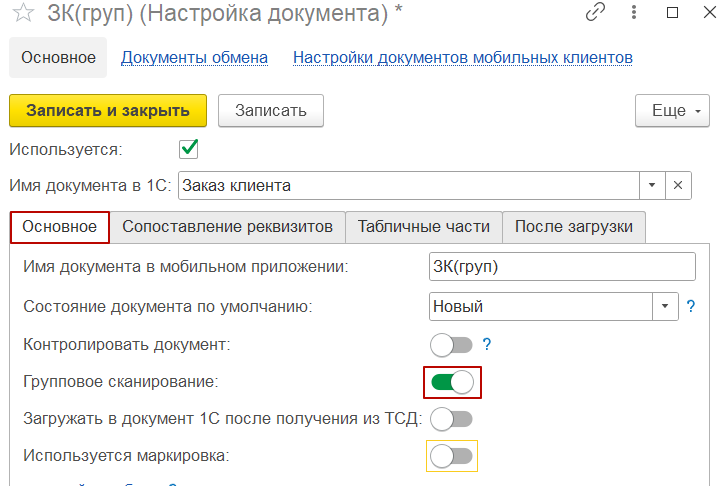
Task: Enable the Контролировать документ toggle
Action: pos(451,344)
